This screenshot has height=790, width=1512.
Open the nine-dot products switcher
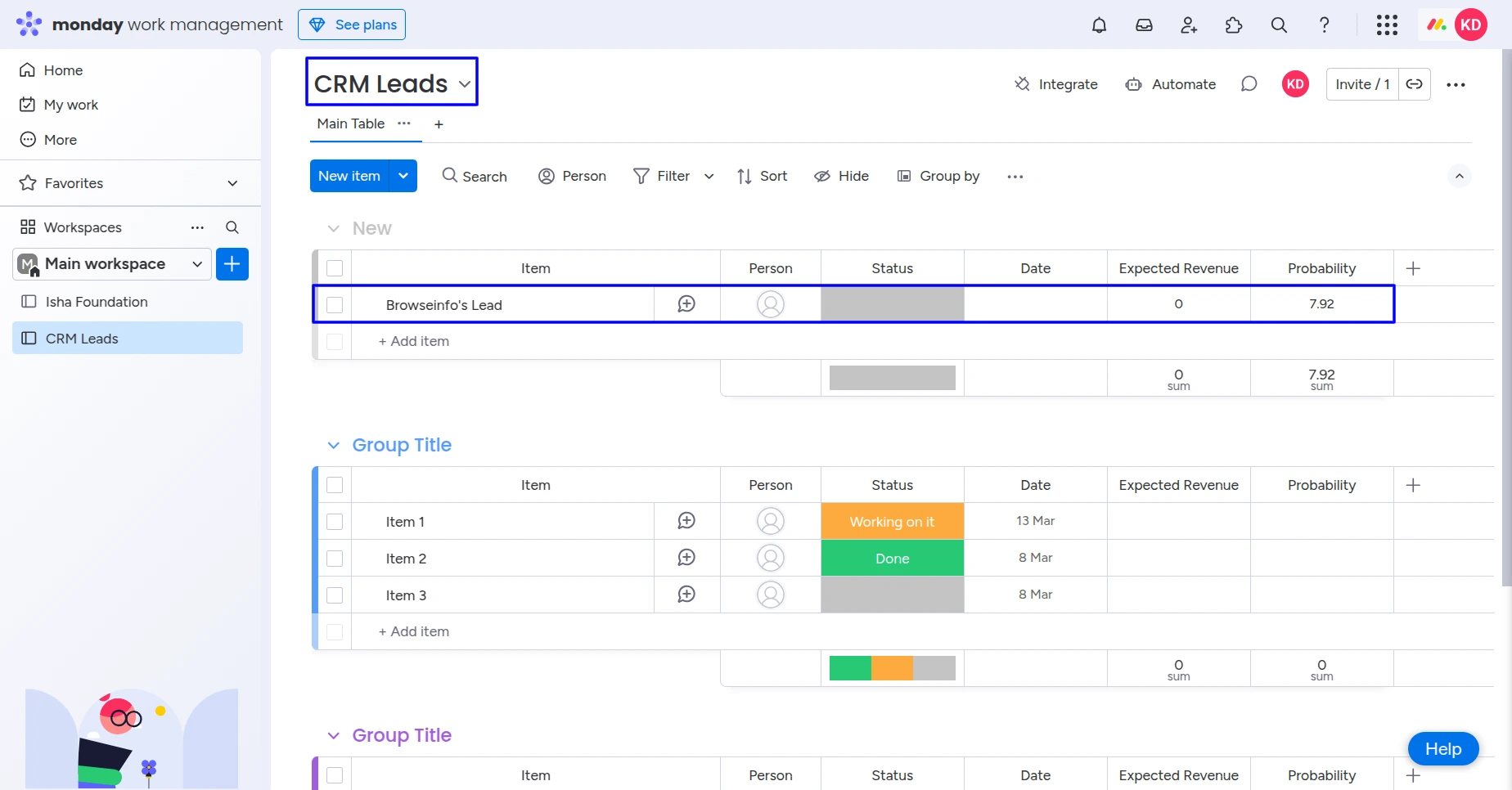point(1387,25)
